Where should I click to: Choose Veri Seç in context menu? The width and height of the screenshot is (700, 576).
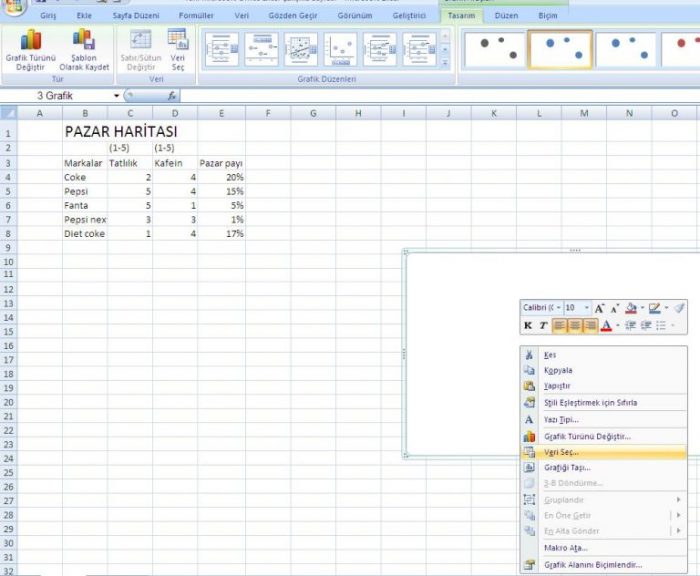pyautogui.click(x=604, y=452)
